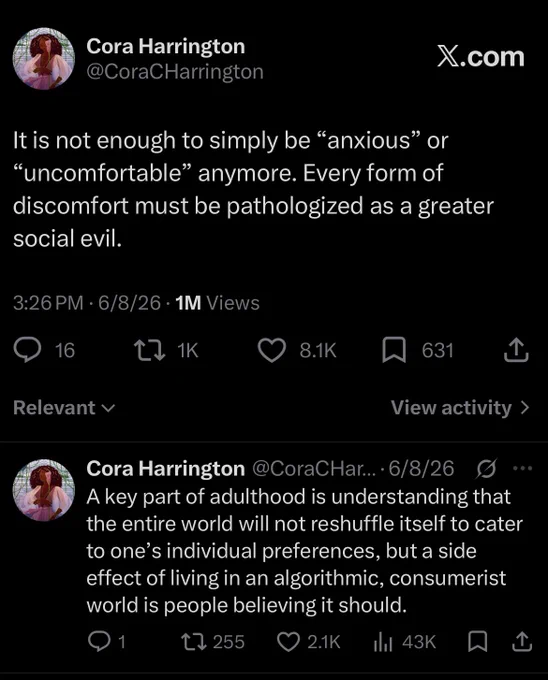Click Cora Harrington name on main post
Screen dimensions: 548x680
(166, 46)
